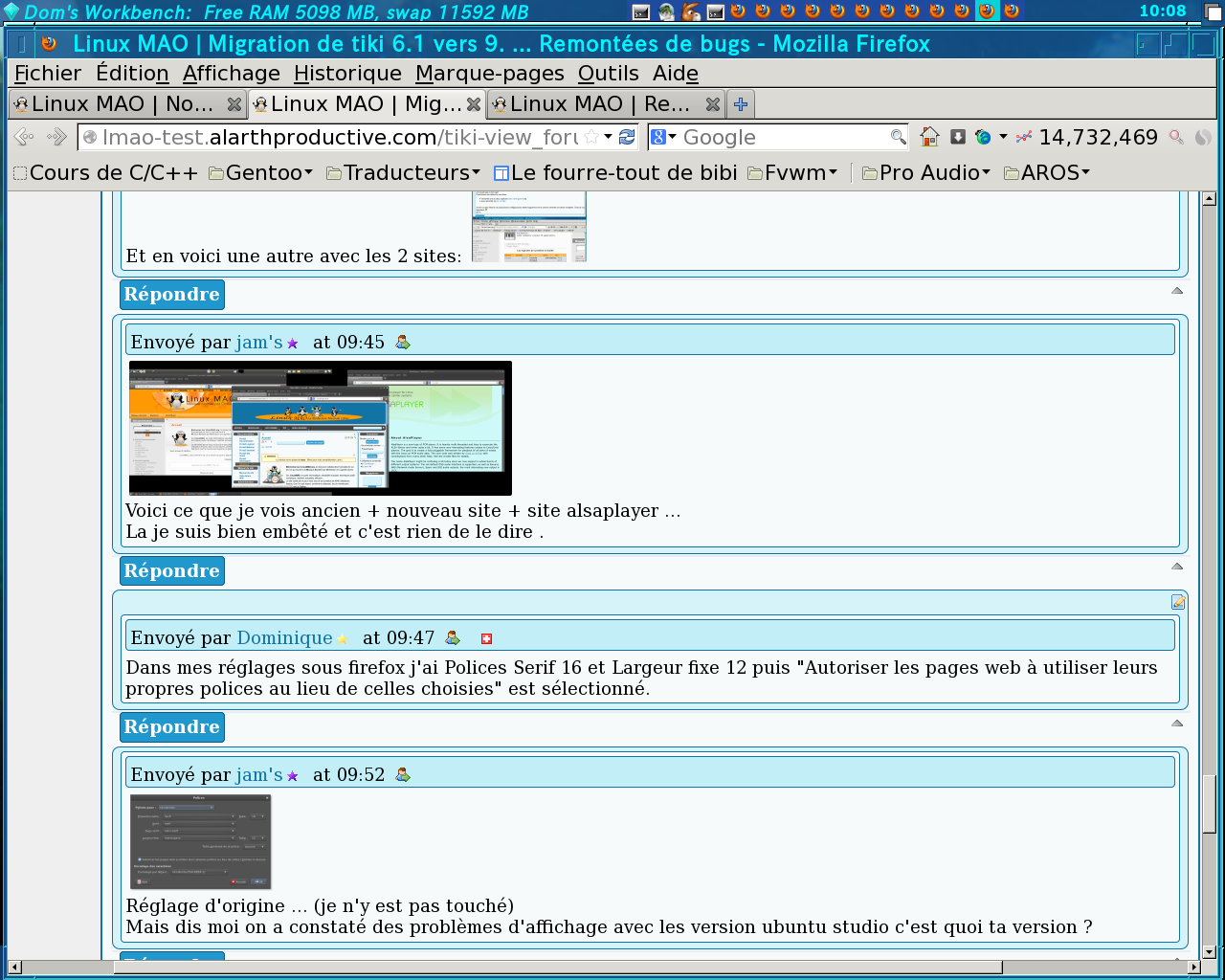Click Répondre above the 09:45 post

point(172,294)
